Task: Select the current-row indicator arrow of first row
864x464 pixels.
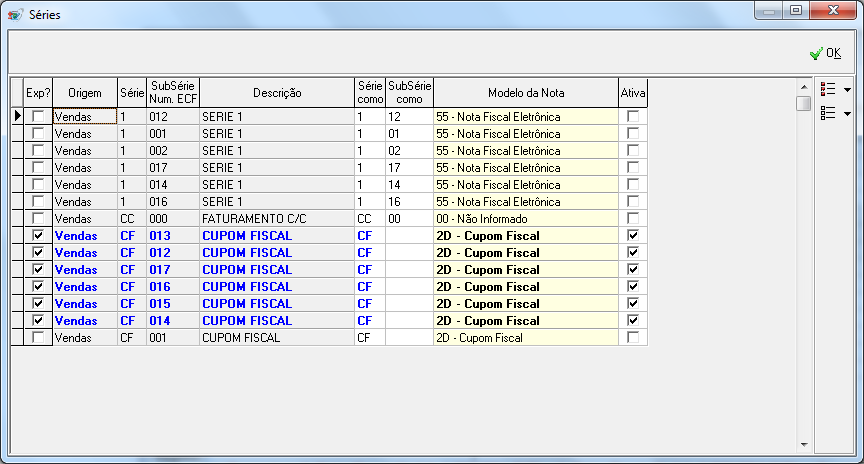Action: (17, 116)
